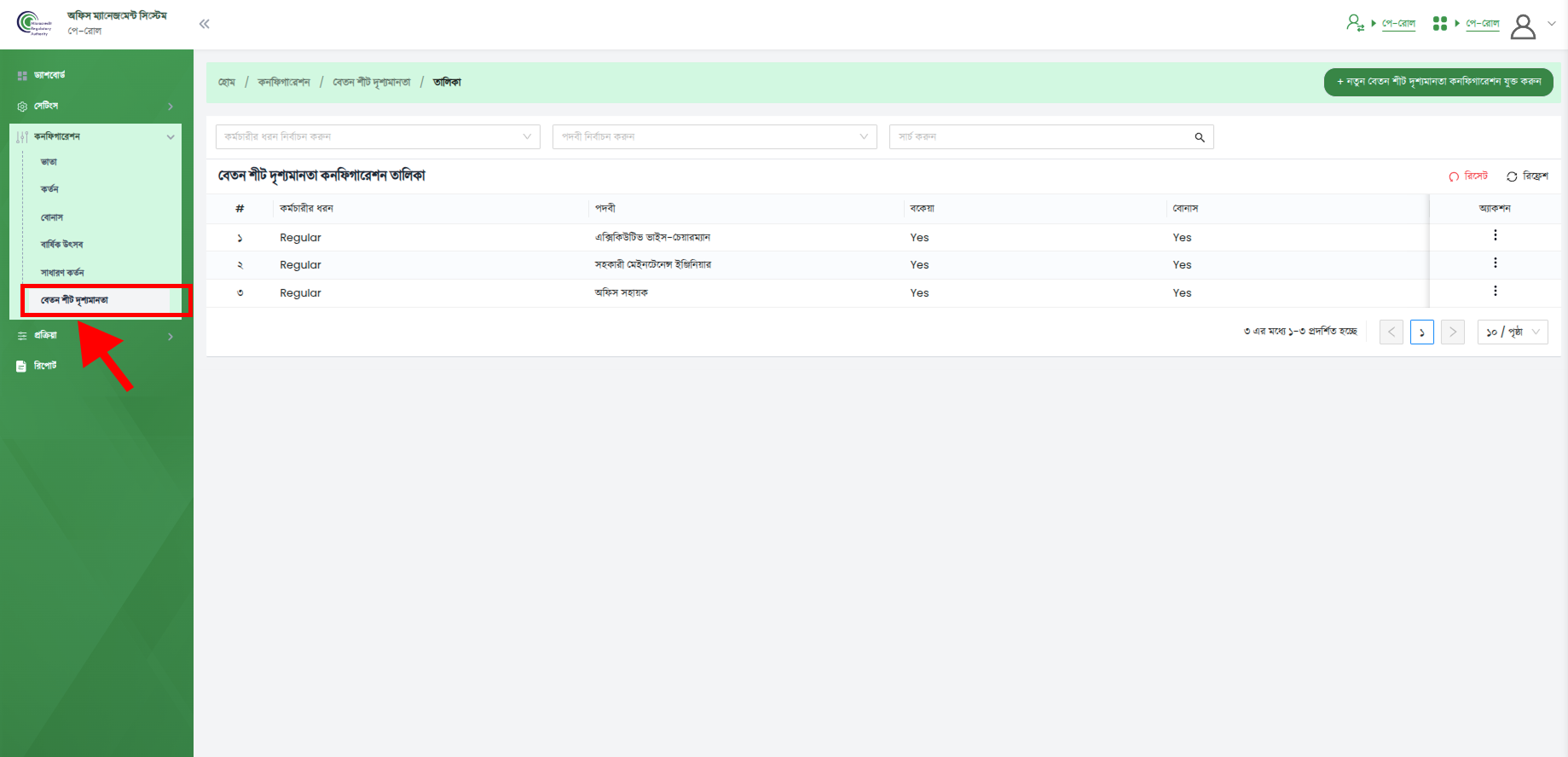Open the সাধারণ কর্তন submenu item
The height and width of the screenshot is (757, 1568).
pyautogui.click(x=62, y=273)
